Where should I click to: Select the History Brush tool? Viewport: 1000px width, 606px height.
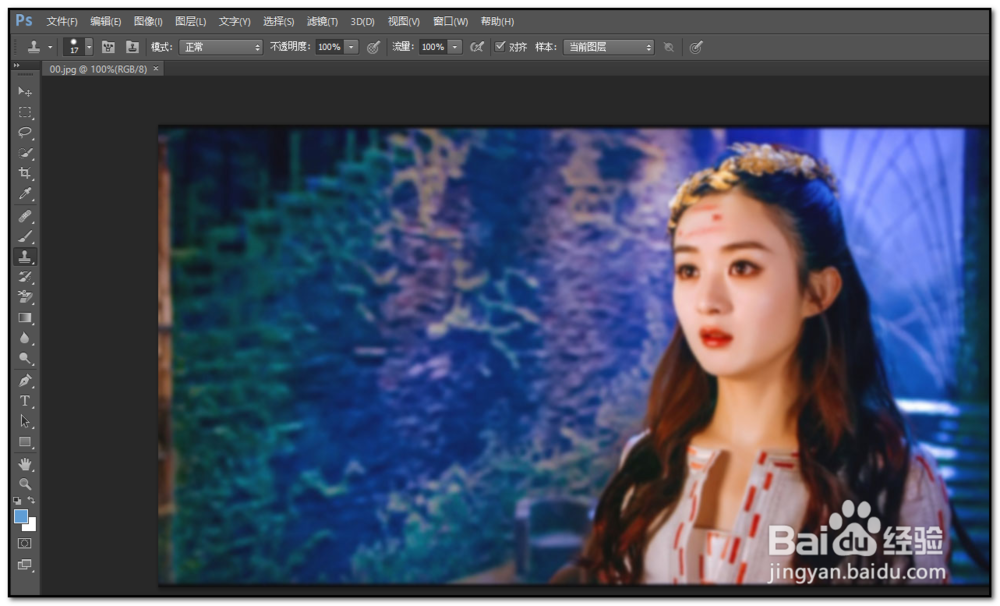[x=25, y=277]
